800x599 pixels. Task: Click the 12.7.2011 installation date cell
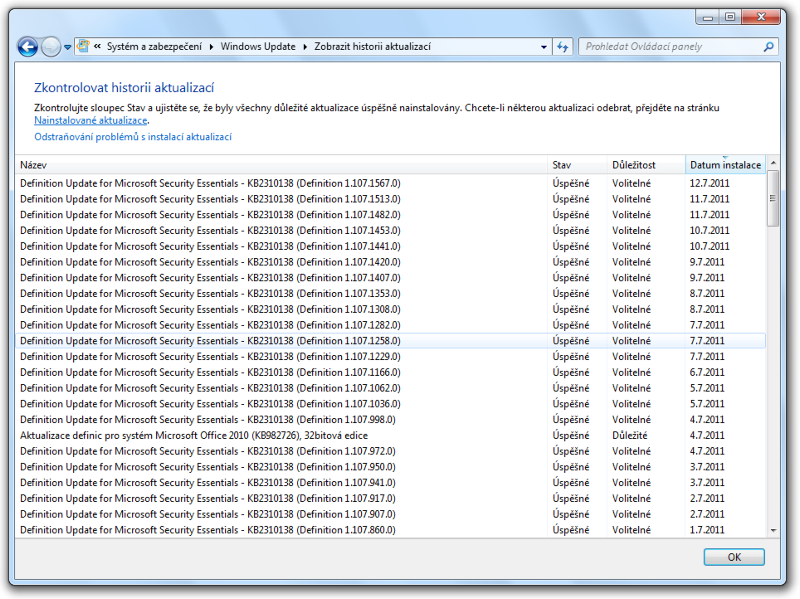(709, 183)
